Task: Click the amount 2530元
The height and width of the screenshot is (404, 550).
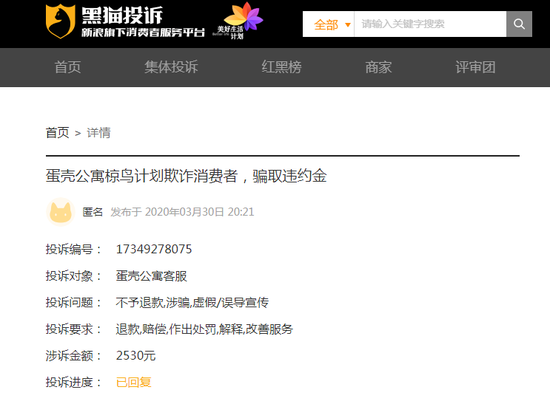Action: coord(136,356)
